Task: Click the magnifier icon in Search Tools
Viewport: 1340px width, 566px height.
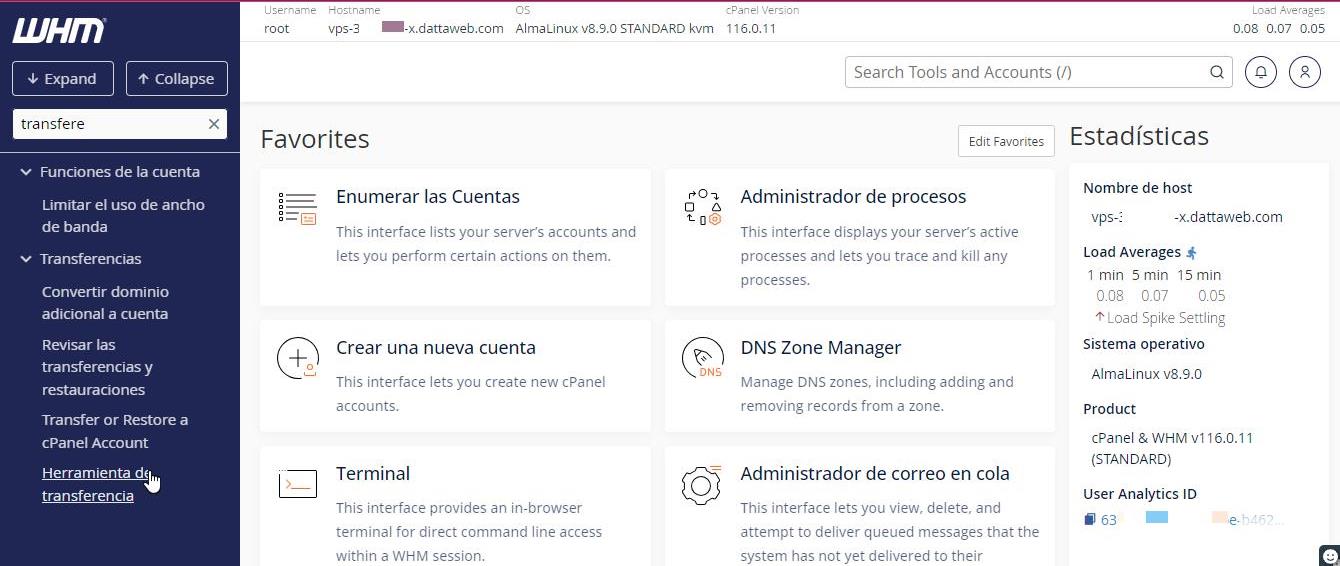Action: point(1216,72)
